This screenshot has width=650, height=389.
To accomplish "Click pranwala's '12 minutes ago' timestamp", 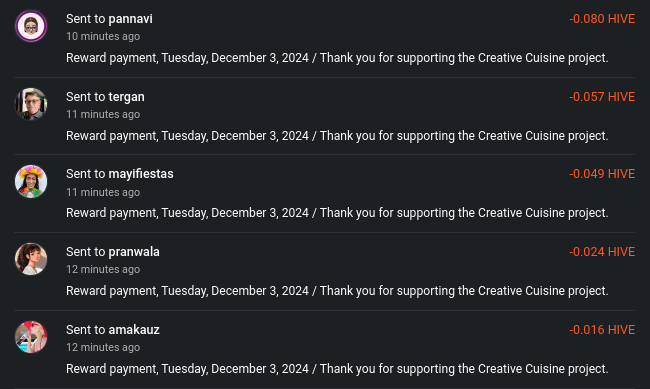I will (103, 270).
